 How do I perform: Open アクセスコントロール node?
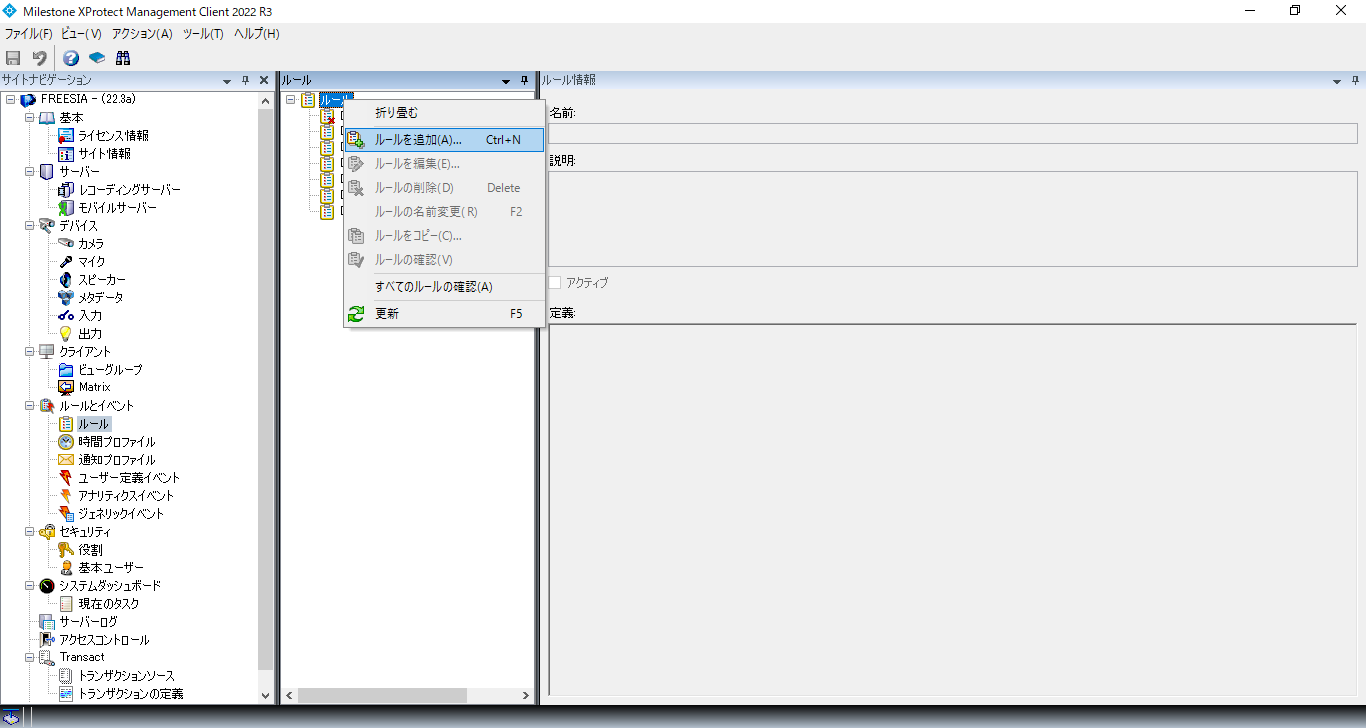coord(104,640)
